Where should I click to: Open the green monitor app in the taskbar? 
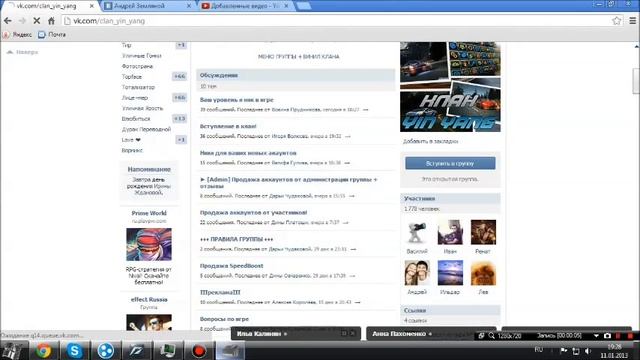coord(168,351)
